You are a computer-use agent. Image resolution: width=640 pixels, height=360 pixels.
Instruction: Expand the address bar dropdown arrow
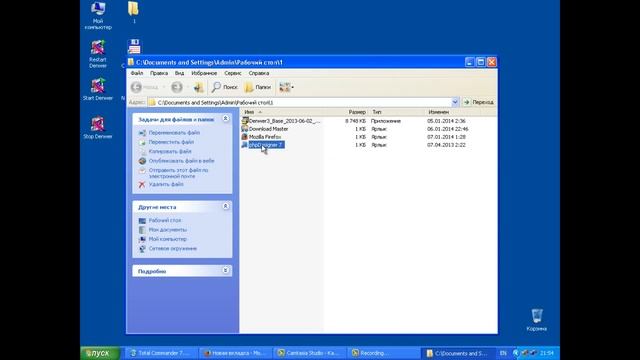tap(455, 102)
